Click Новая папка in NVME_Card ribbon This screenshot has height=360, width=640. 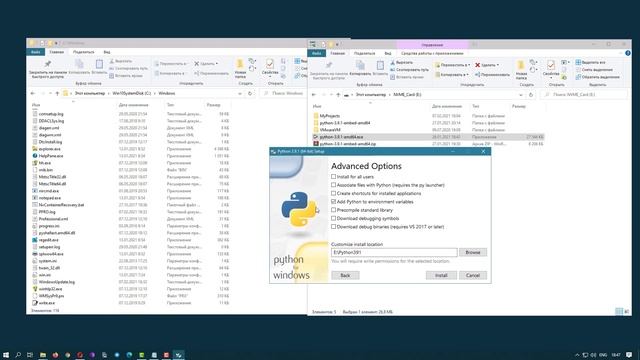[x=521, y=70]
